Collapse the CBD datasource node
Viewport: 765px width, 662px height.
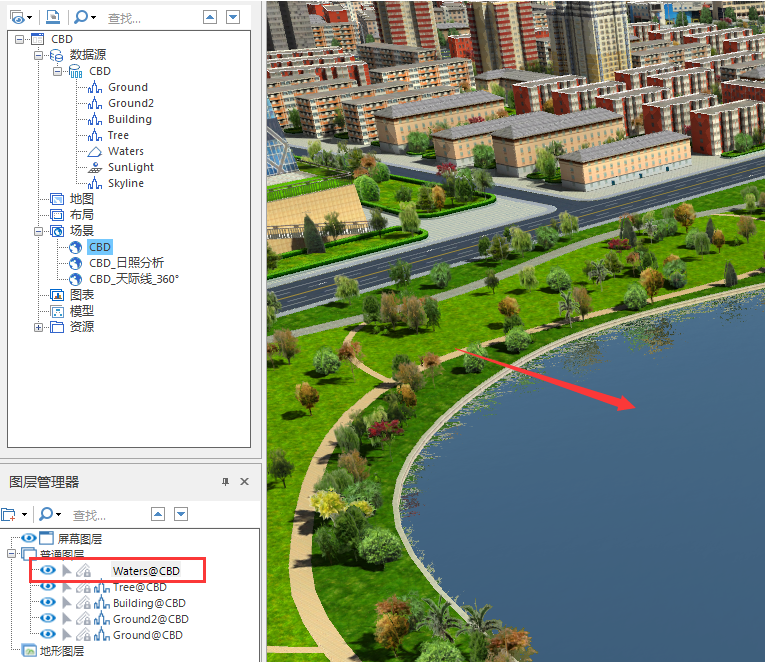click(57, 72)
